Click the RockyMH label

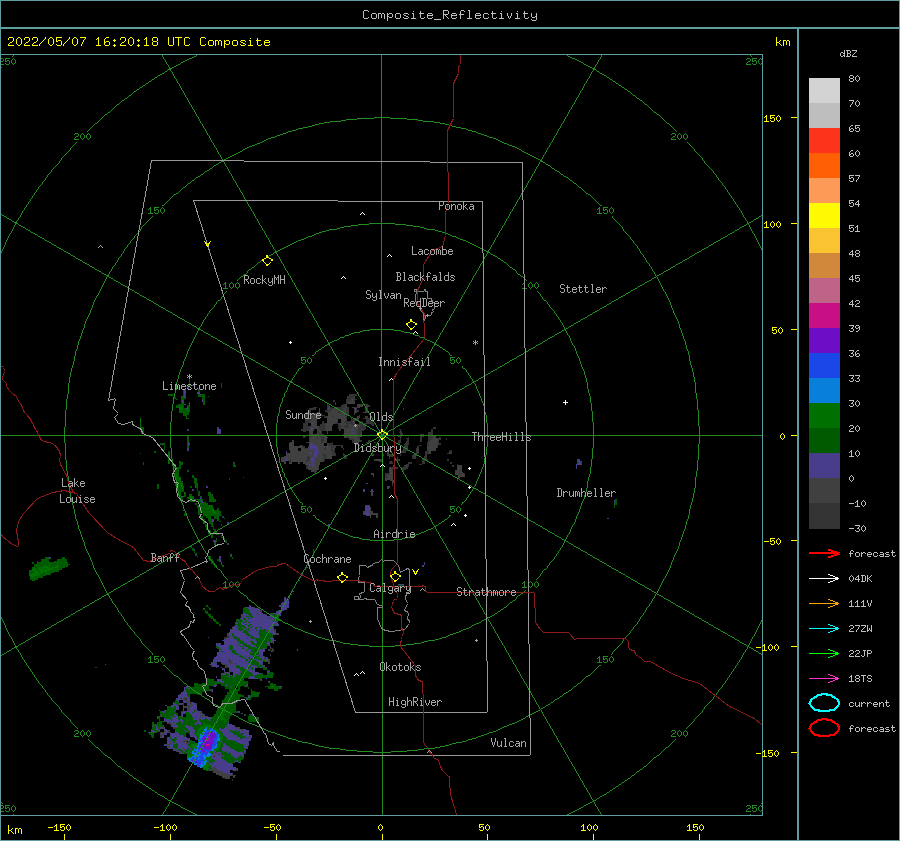[x=264, y=280]
